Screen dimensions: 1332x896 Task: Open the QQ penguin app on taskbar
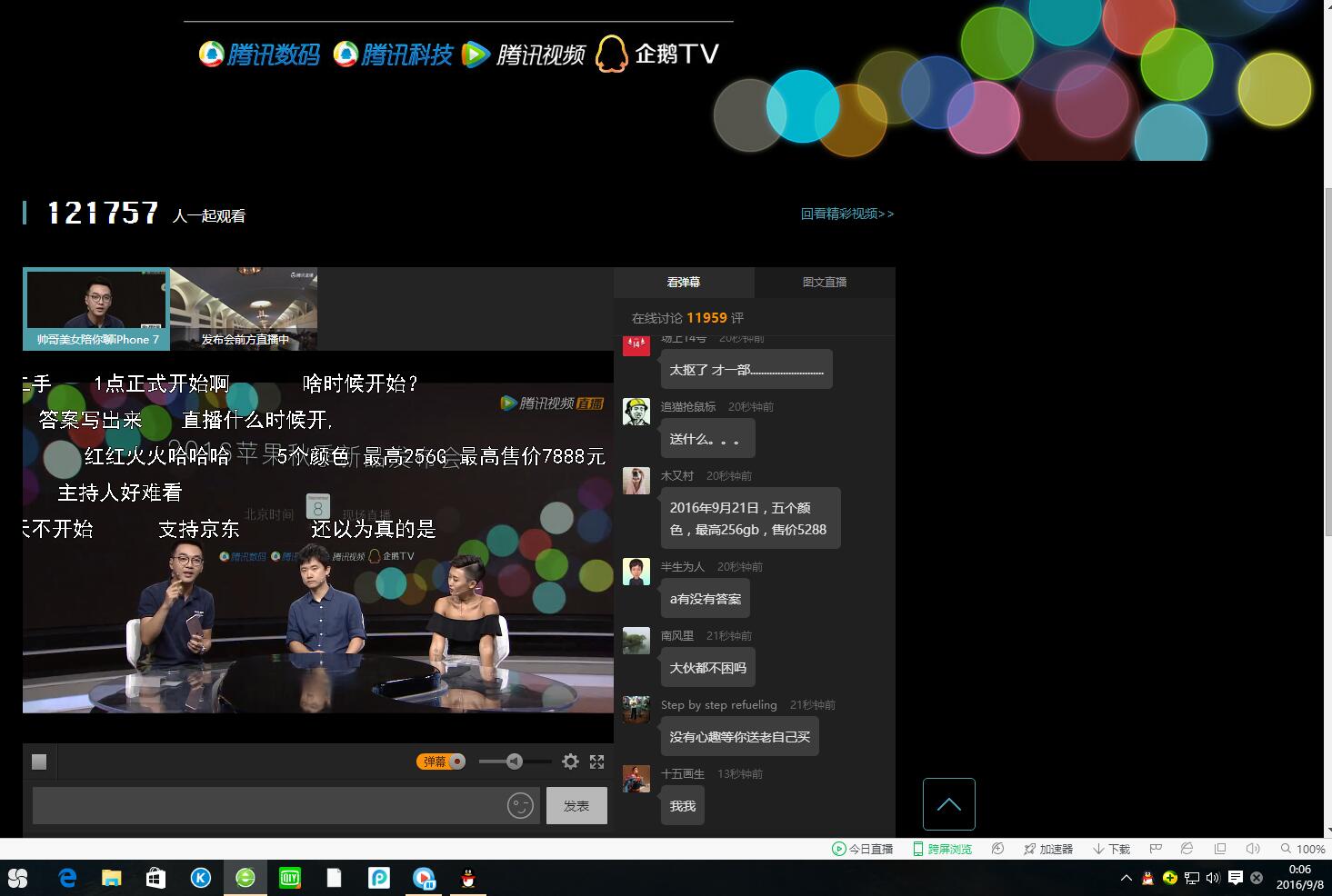[x=468, y=878]
